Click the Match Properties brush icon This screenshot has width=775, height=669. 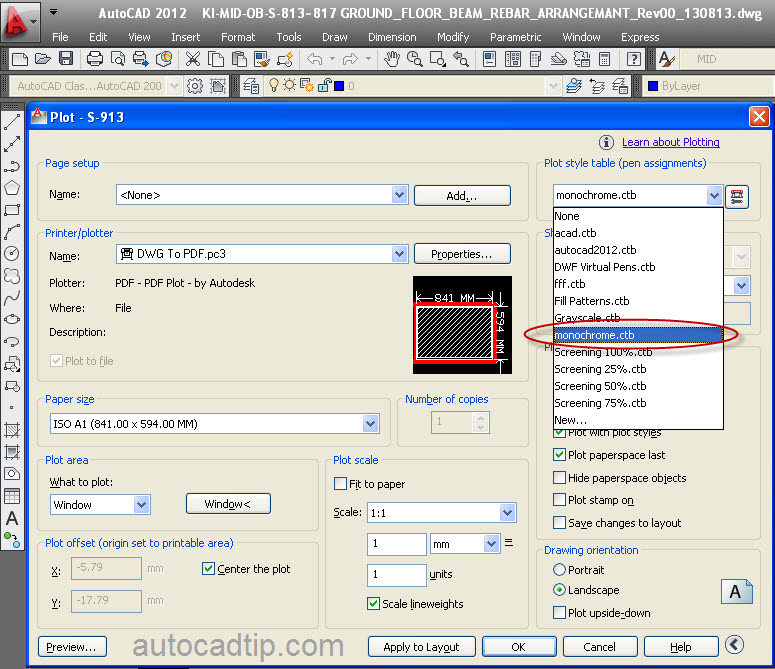point(262,59)
